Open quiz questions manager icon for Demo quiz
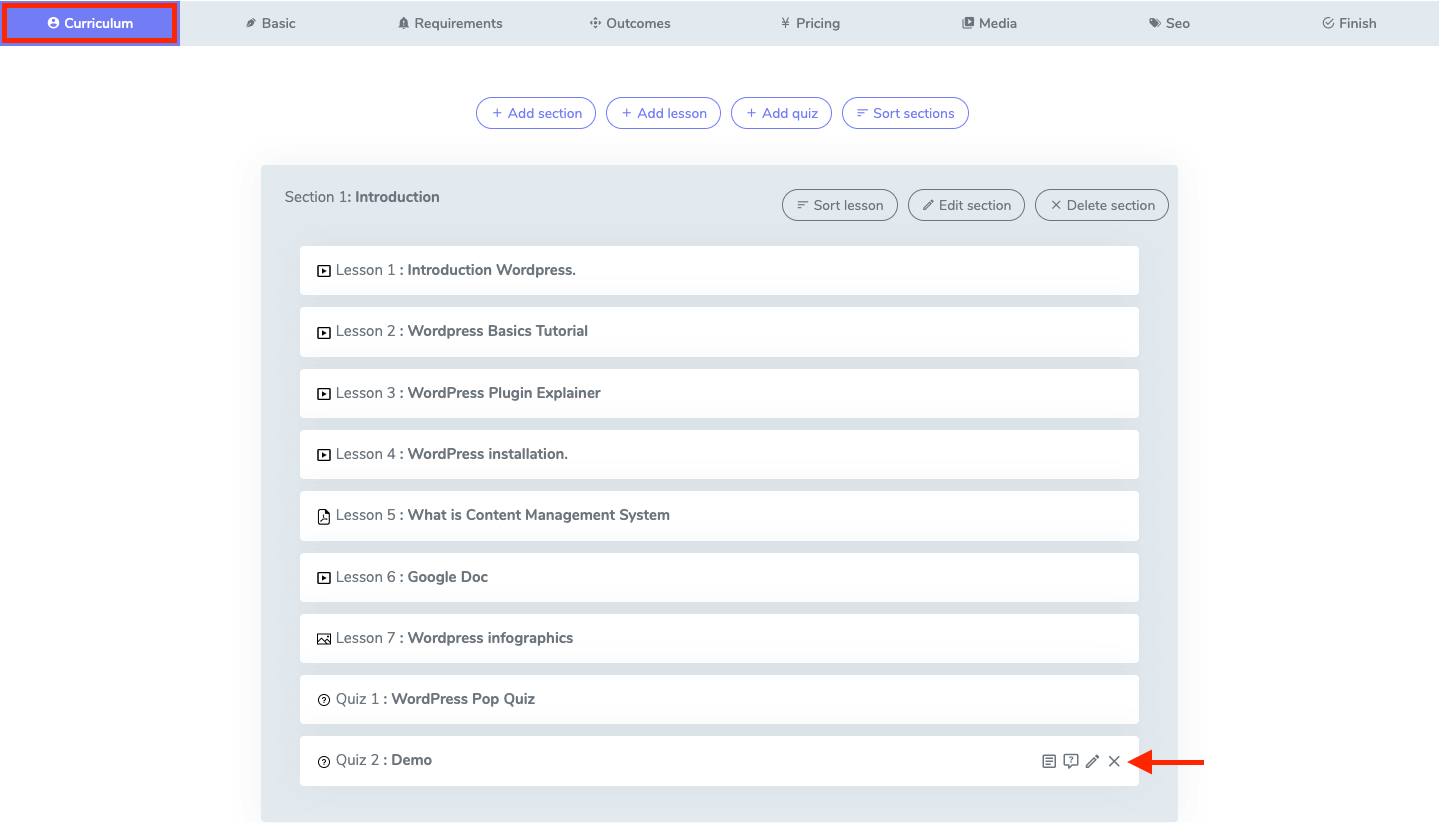This screenshot has height=823, width=1439. click(1071, 762)
